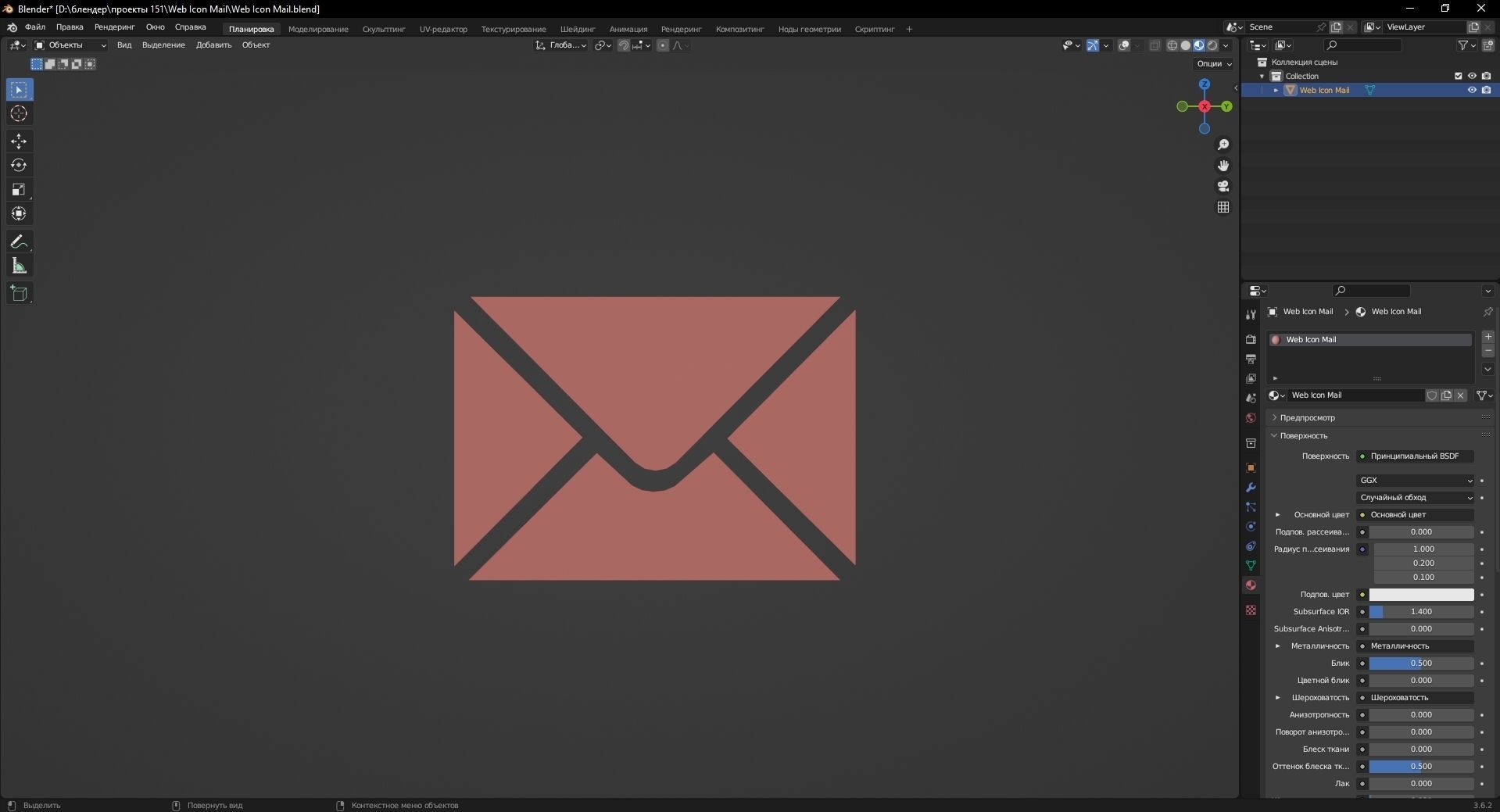Switch to the Моделирование workspace tab
The width and height of the screenshot is (1500, 812).
(x=318, y=29)
